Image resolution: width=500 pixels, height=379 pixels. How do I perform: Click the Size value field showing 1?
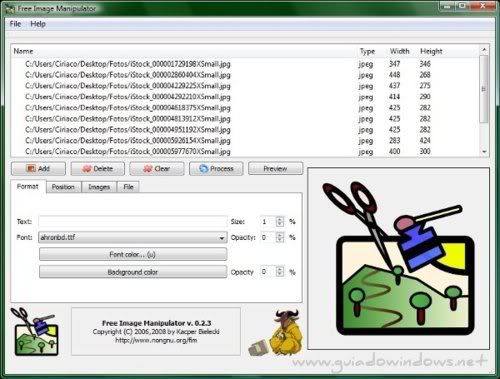point(268,221)
